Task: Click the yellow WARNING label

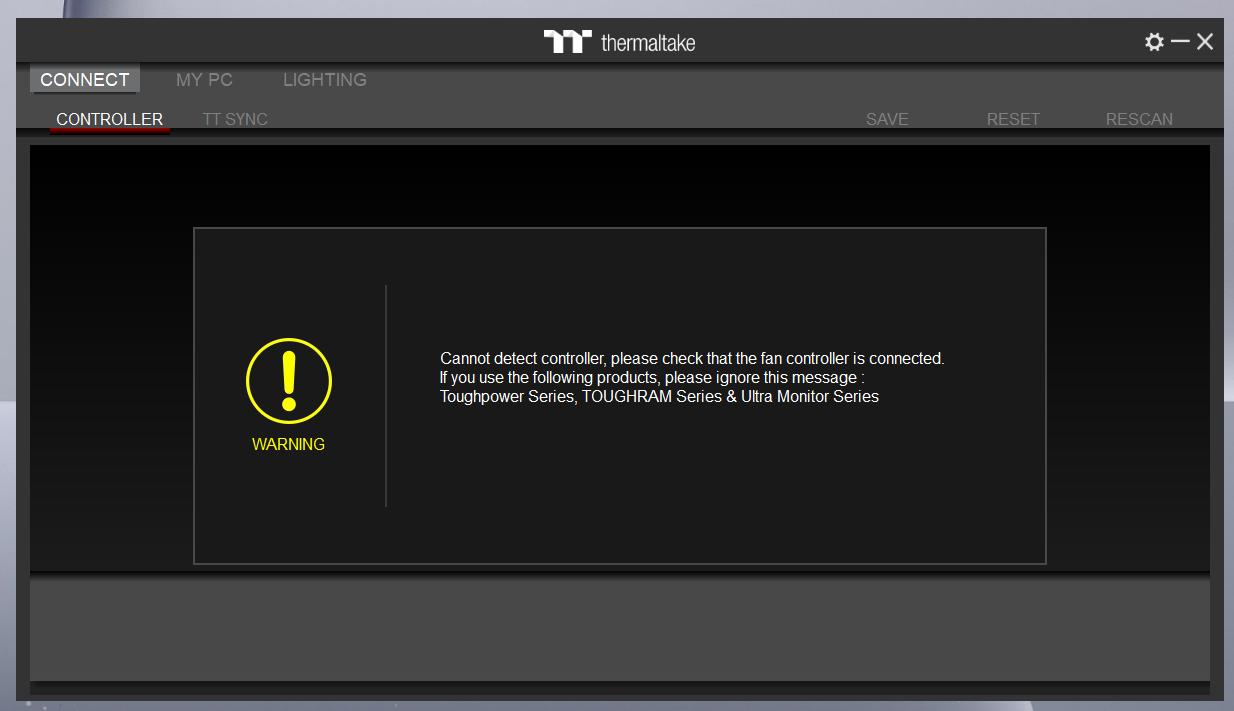Action: point(289,444)
